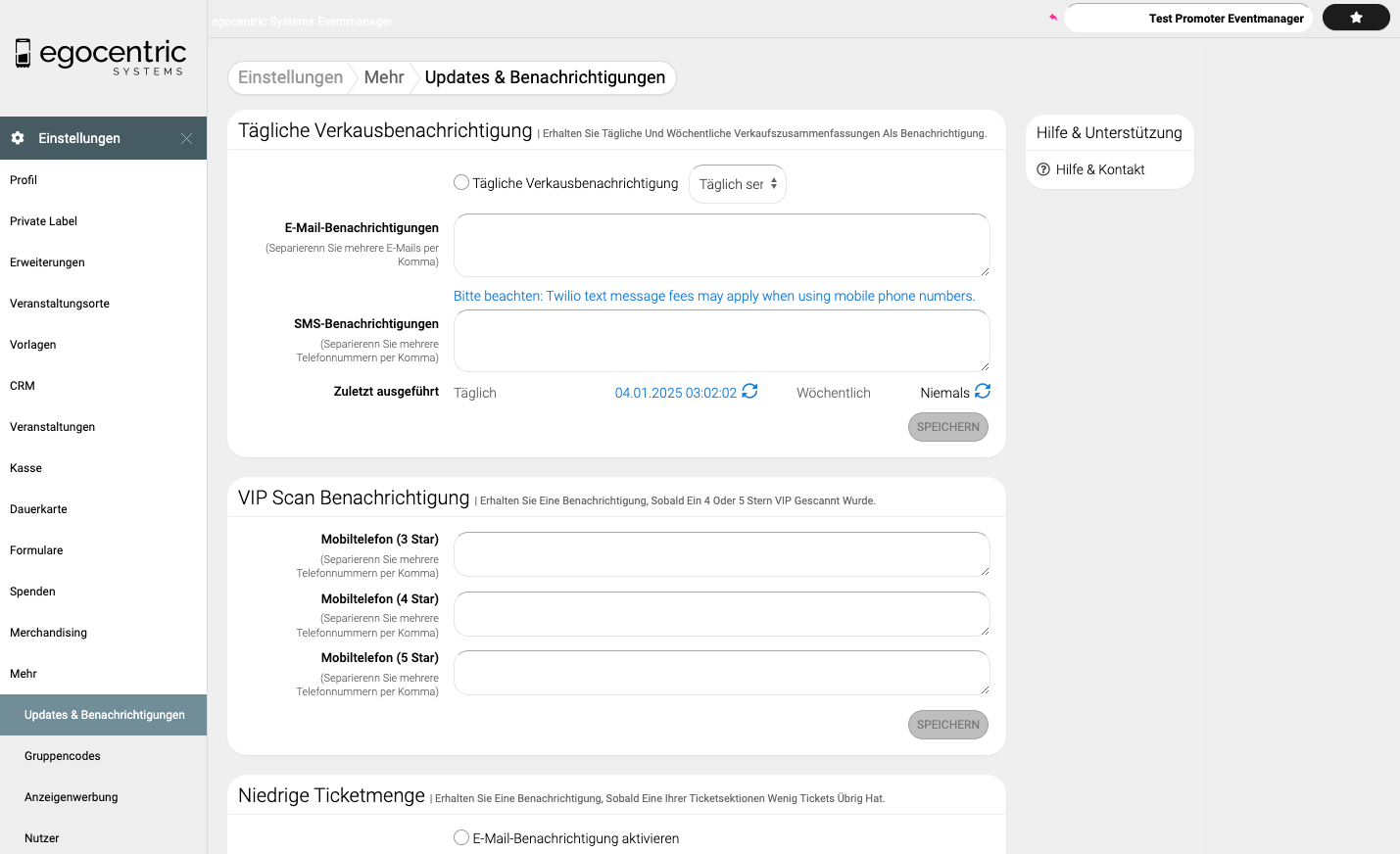Save the VIP Scan notification settings

[947, 725]
